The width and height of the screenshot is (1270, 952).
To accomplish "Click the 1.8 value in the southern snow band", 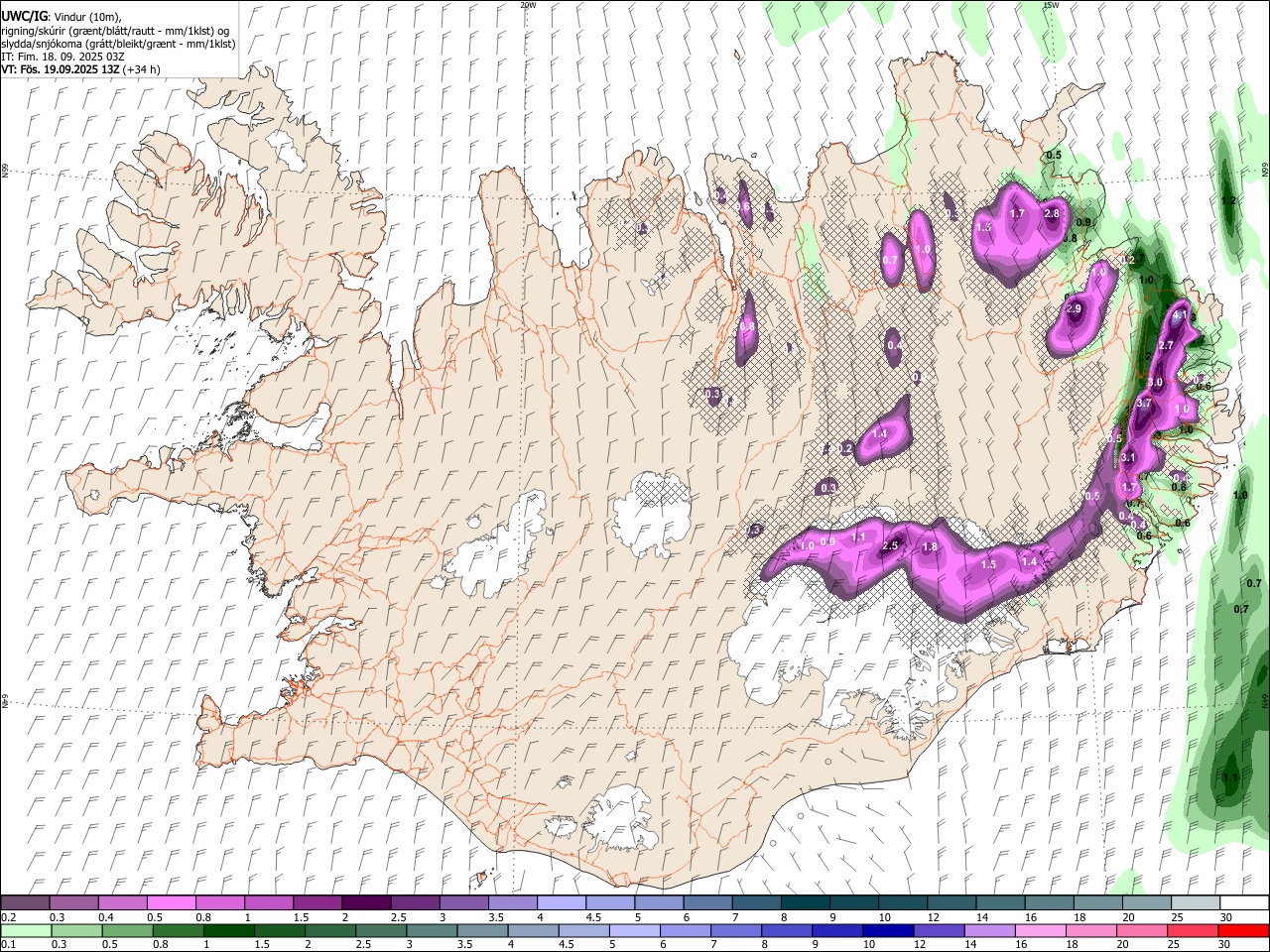I will 930,547.
